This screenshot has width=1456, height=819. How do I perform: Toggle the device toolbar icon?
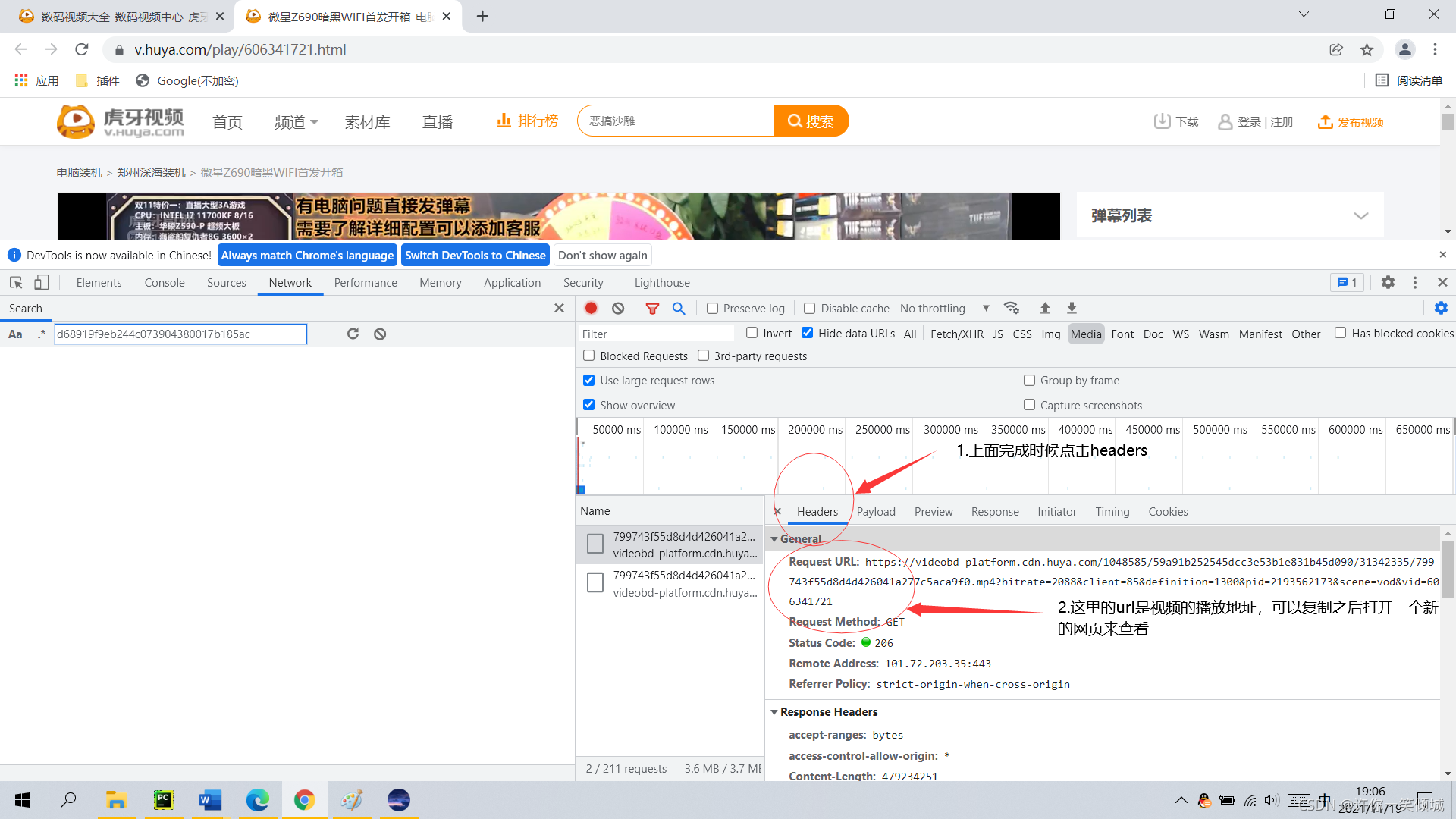[42, 282]
